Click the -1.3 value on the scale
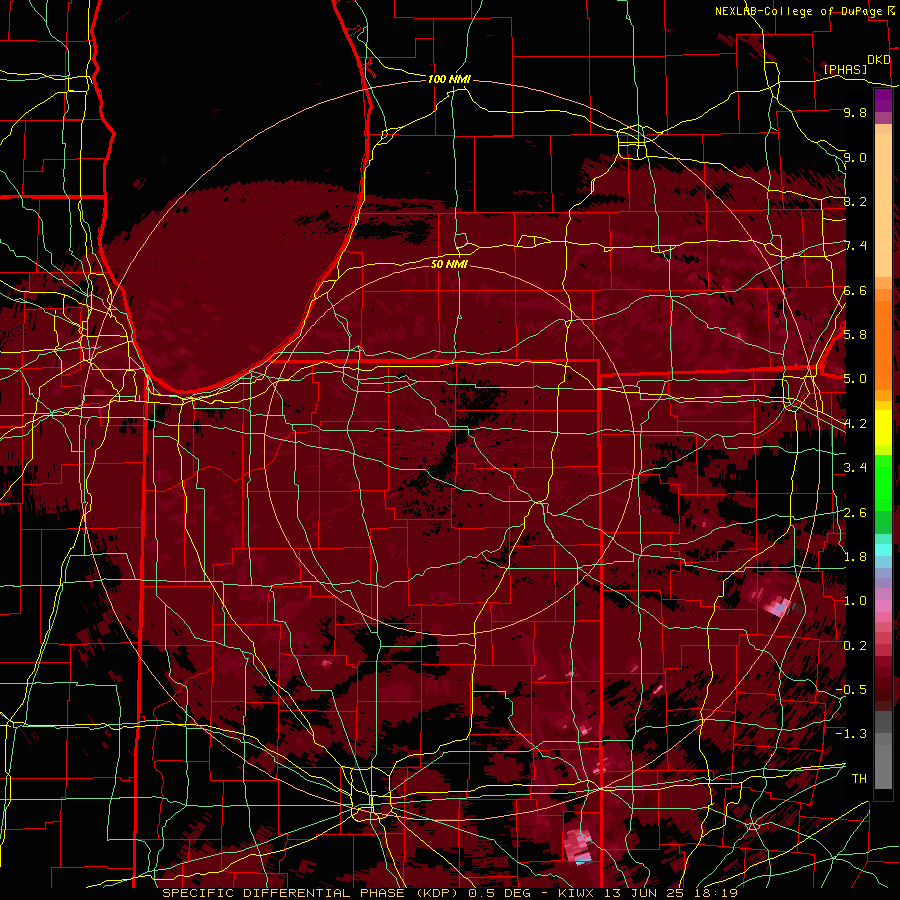The height and width of the screenshot is (900, 900). click(x=851, y=734)
